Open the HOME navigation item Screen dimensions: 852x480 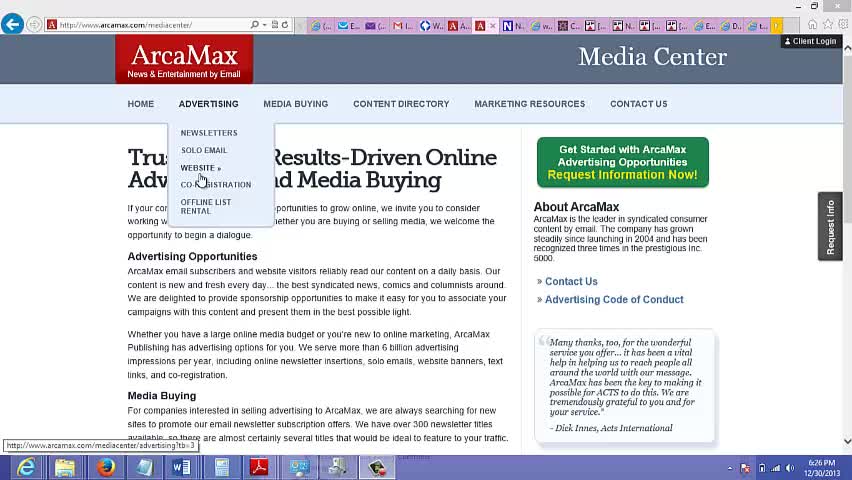[141, 104]
